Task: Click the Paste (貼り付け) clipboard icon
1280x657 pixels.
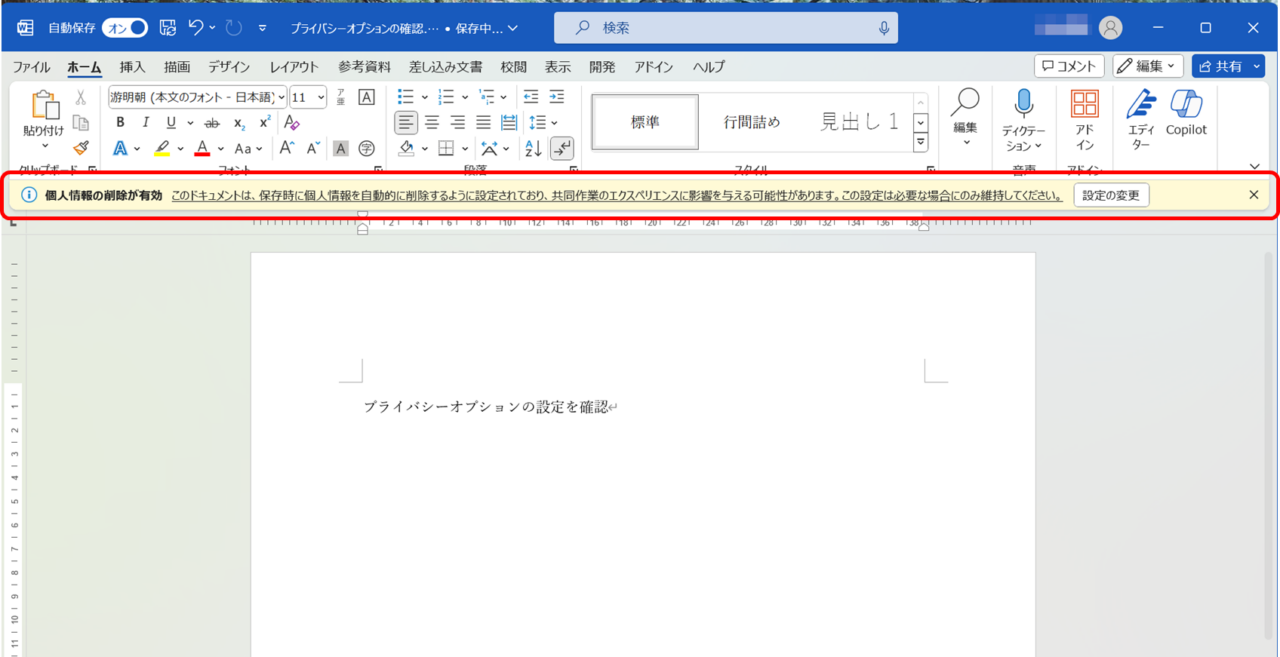Action: tap(45, 104)
